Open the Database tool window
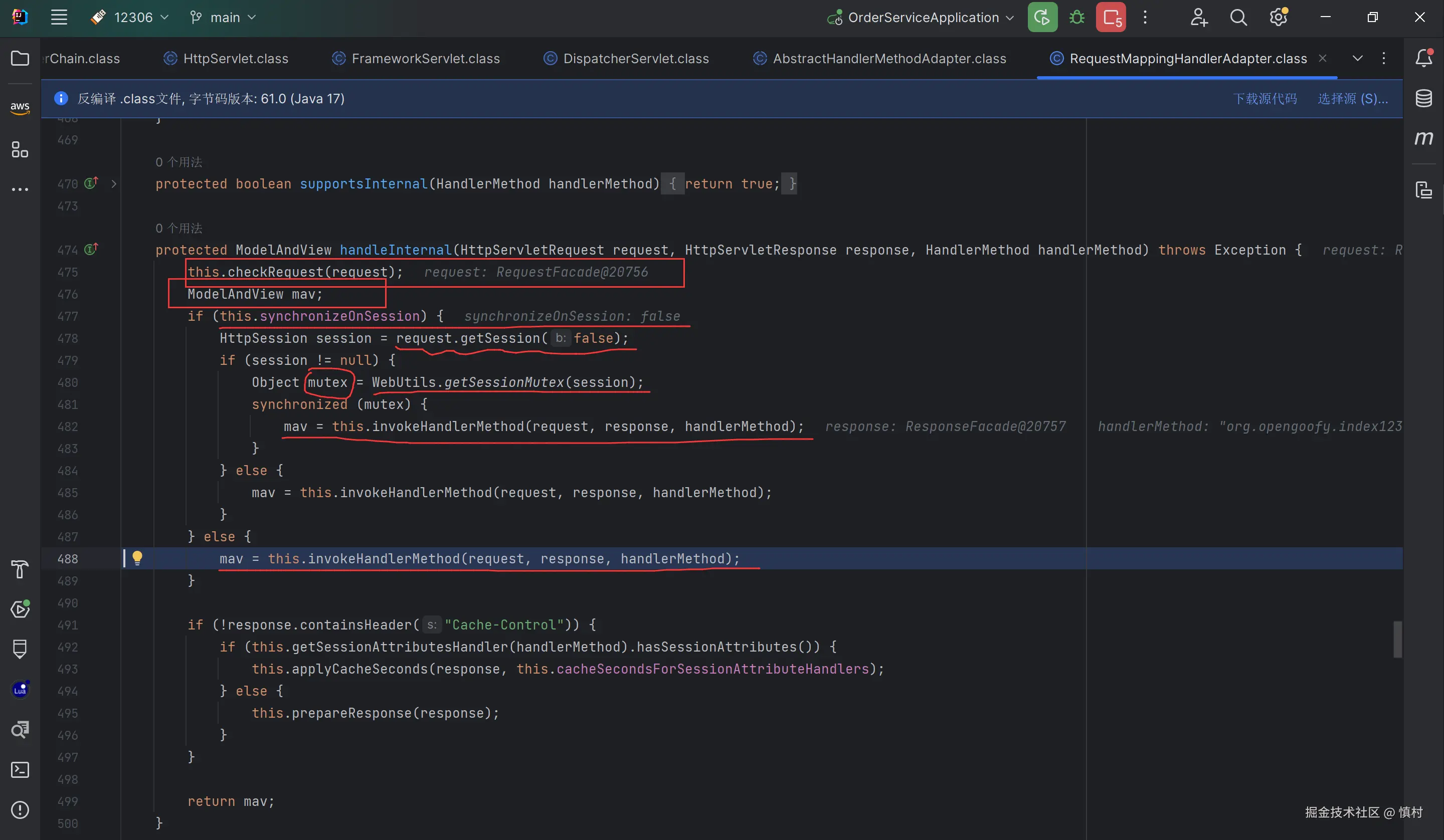The width and height of the screenshot is (1444, 840). pyautogui.click(x=1423, y=99)
